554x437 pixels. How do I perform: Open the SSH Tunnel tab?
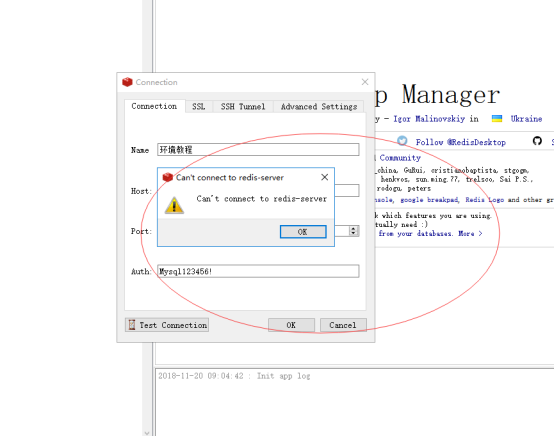(243, 106)
